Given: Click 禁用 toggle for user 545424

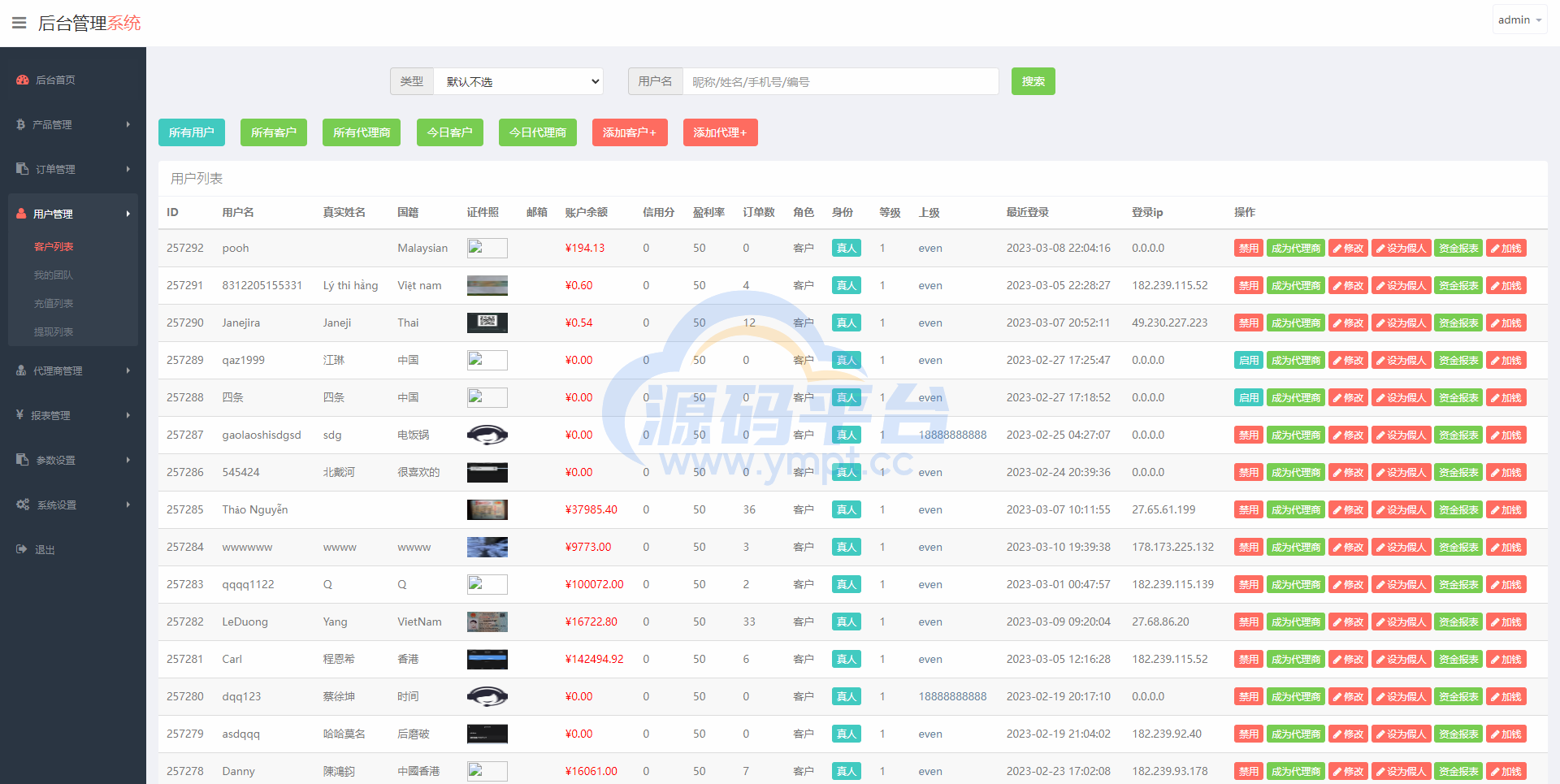Looking at the screenshot, I should tap(1249, 472).
